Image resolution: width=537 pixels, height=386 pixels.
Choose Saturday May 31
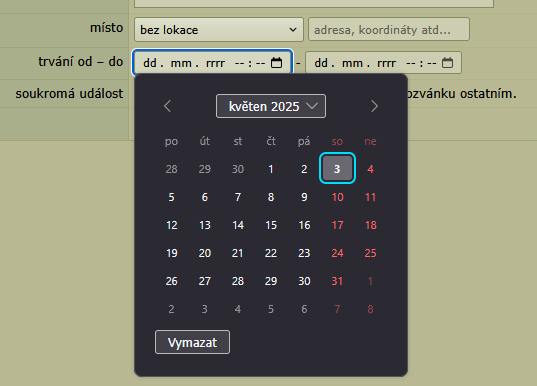click(x=337, y=281)
